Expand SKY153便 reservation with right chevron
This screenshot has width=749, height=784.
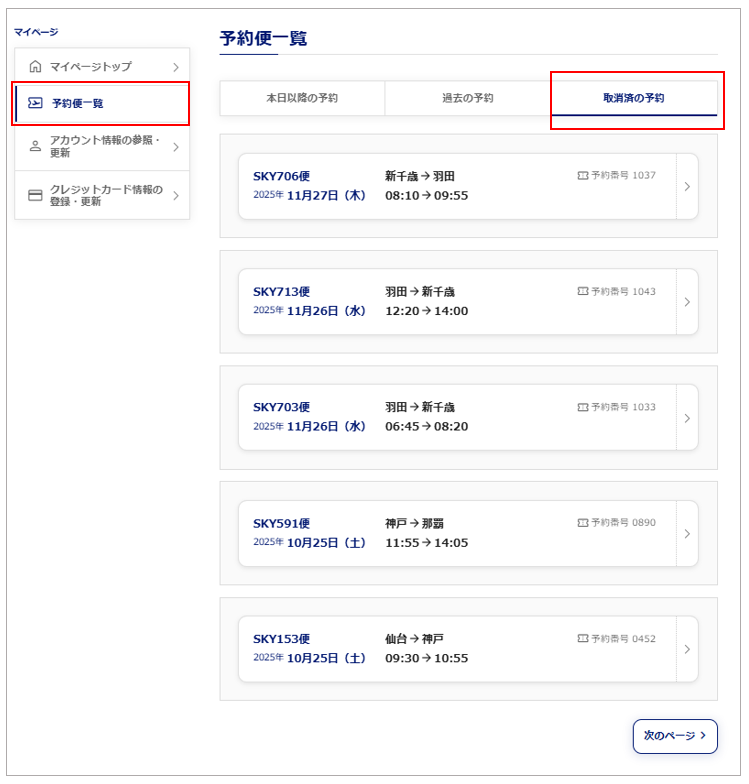tap(687, 649)
